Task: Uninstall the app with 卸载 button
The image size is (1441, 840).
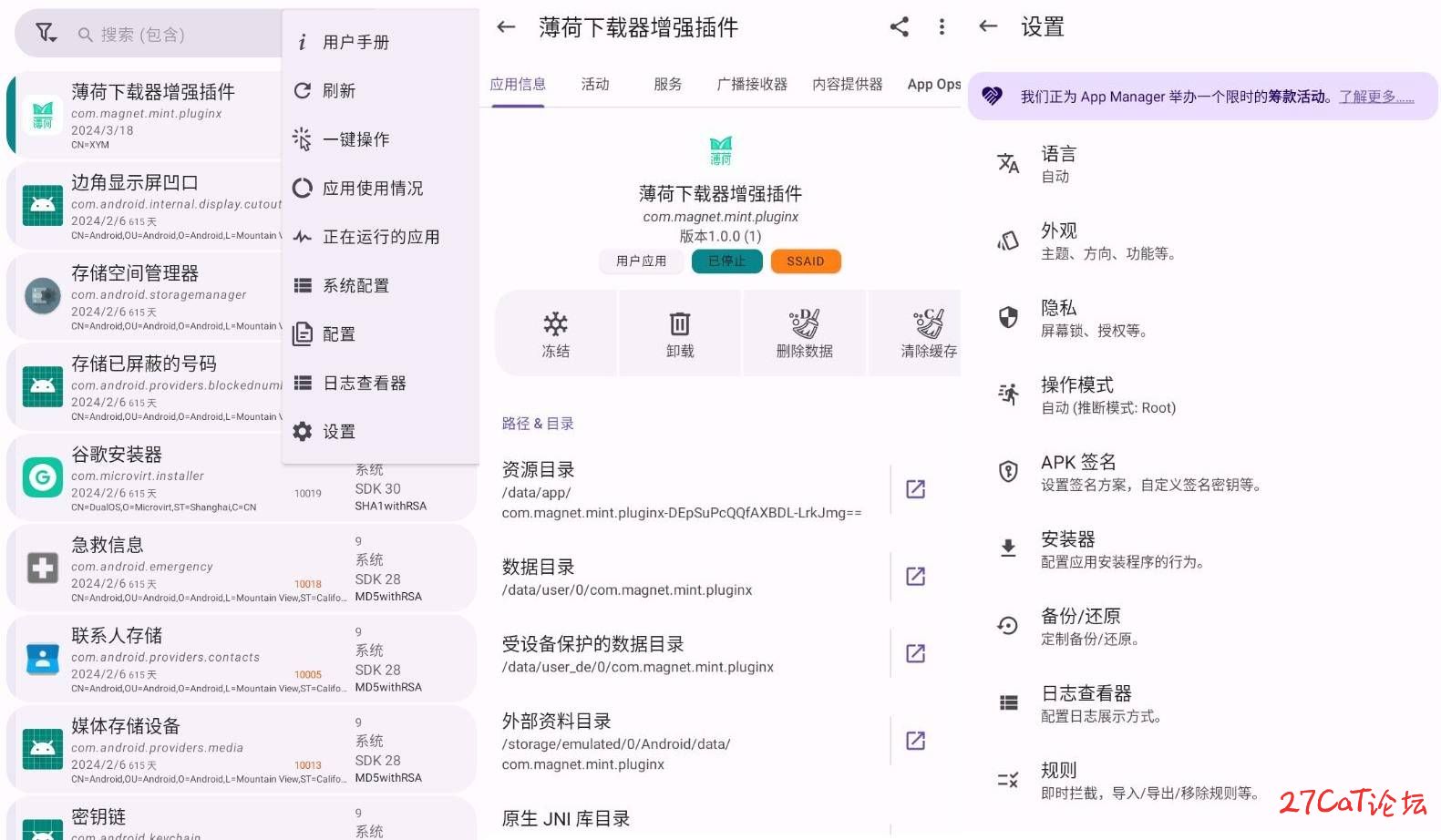Action: [x=680, y=333]
